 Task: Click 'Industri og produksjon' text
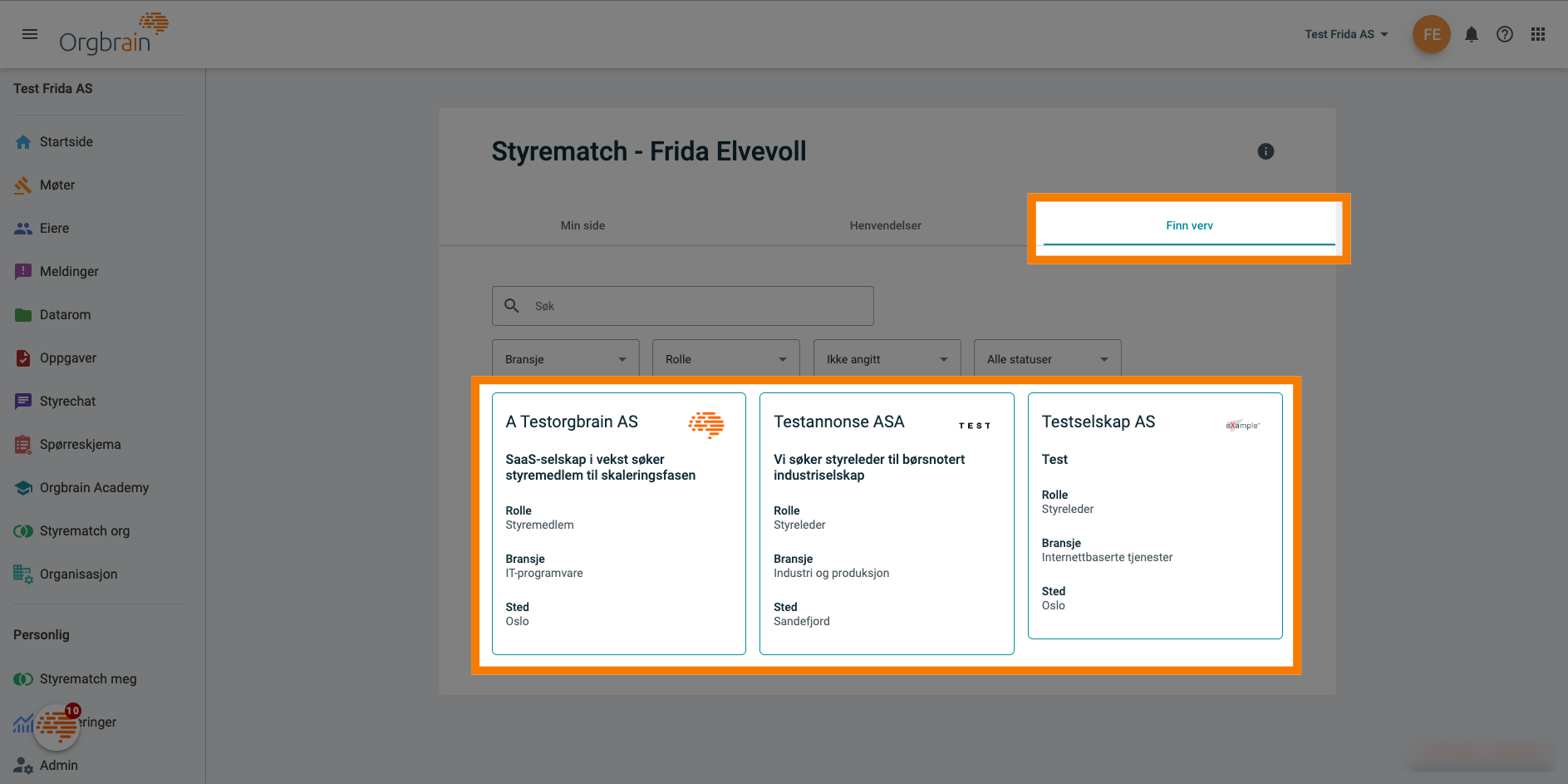[831, 574]
